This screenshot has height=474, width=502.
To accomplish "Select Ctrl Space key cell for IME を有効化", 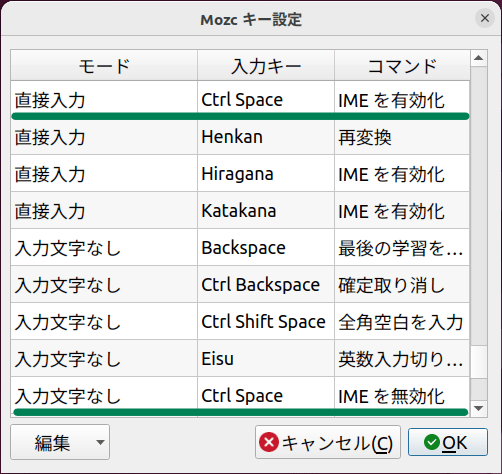I will click(266, 99).
